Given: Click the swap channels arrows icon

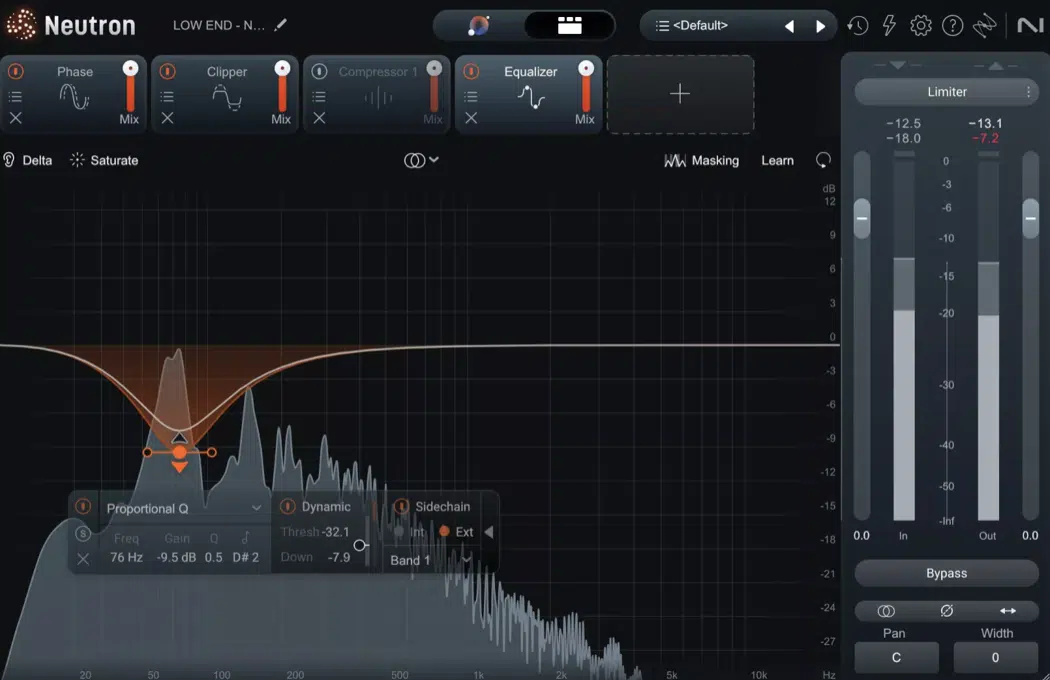Looking at the screenshot, I should point(1008,611).
